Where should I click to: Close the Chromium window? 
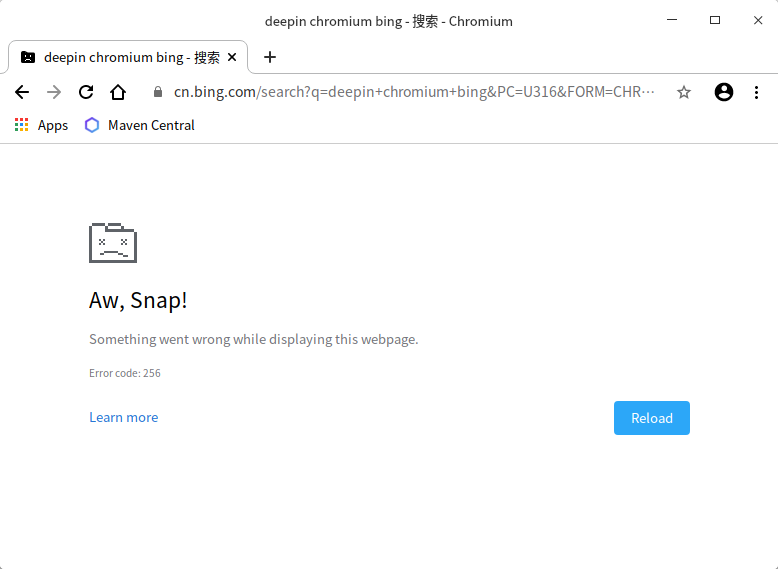[758, 20]
